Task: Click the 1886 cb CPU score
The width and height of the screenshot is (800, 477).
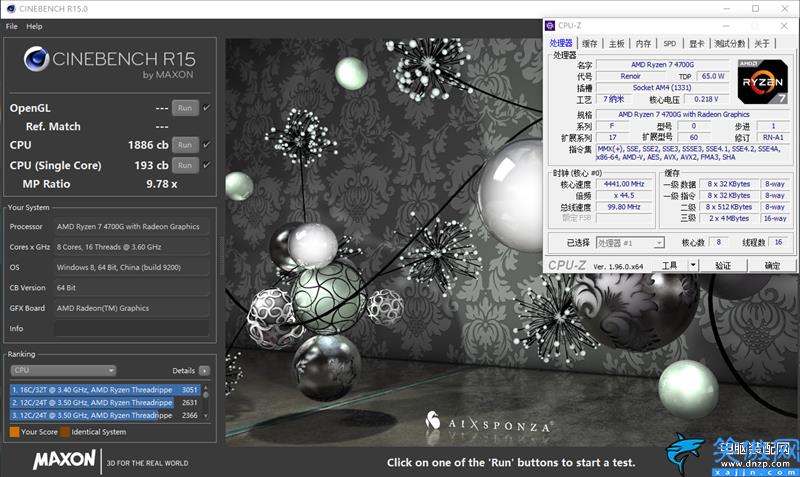Action: click(148, 145)
